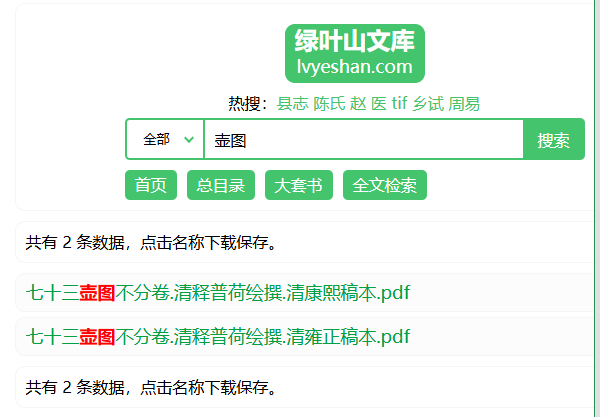Click the 绿叶山文库 lvyeshan.com logo

click(x=355, y=54)
